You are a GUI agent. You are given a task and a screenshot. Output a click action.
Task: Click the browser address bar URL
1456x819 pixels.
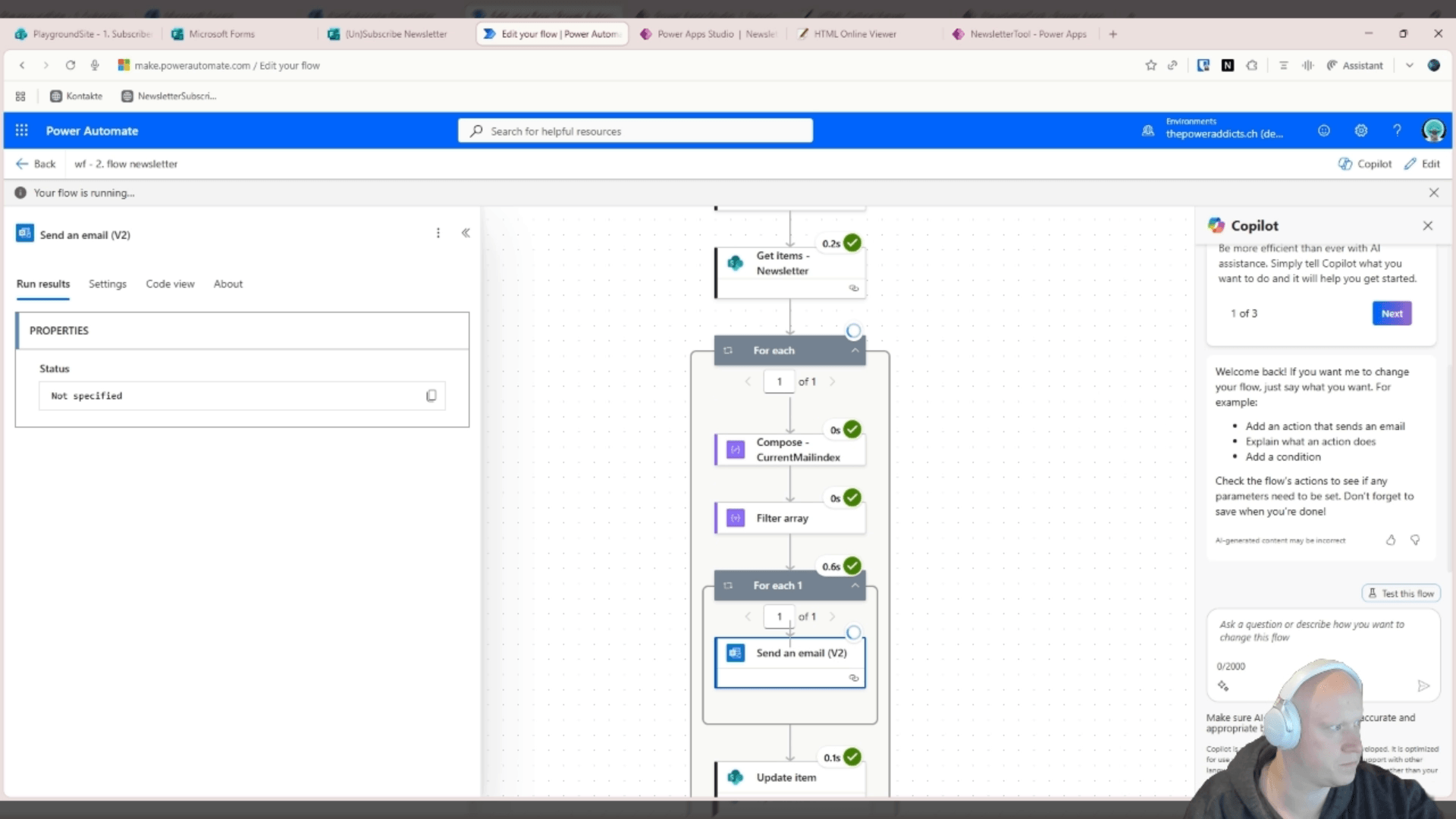[227, 65]
